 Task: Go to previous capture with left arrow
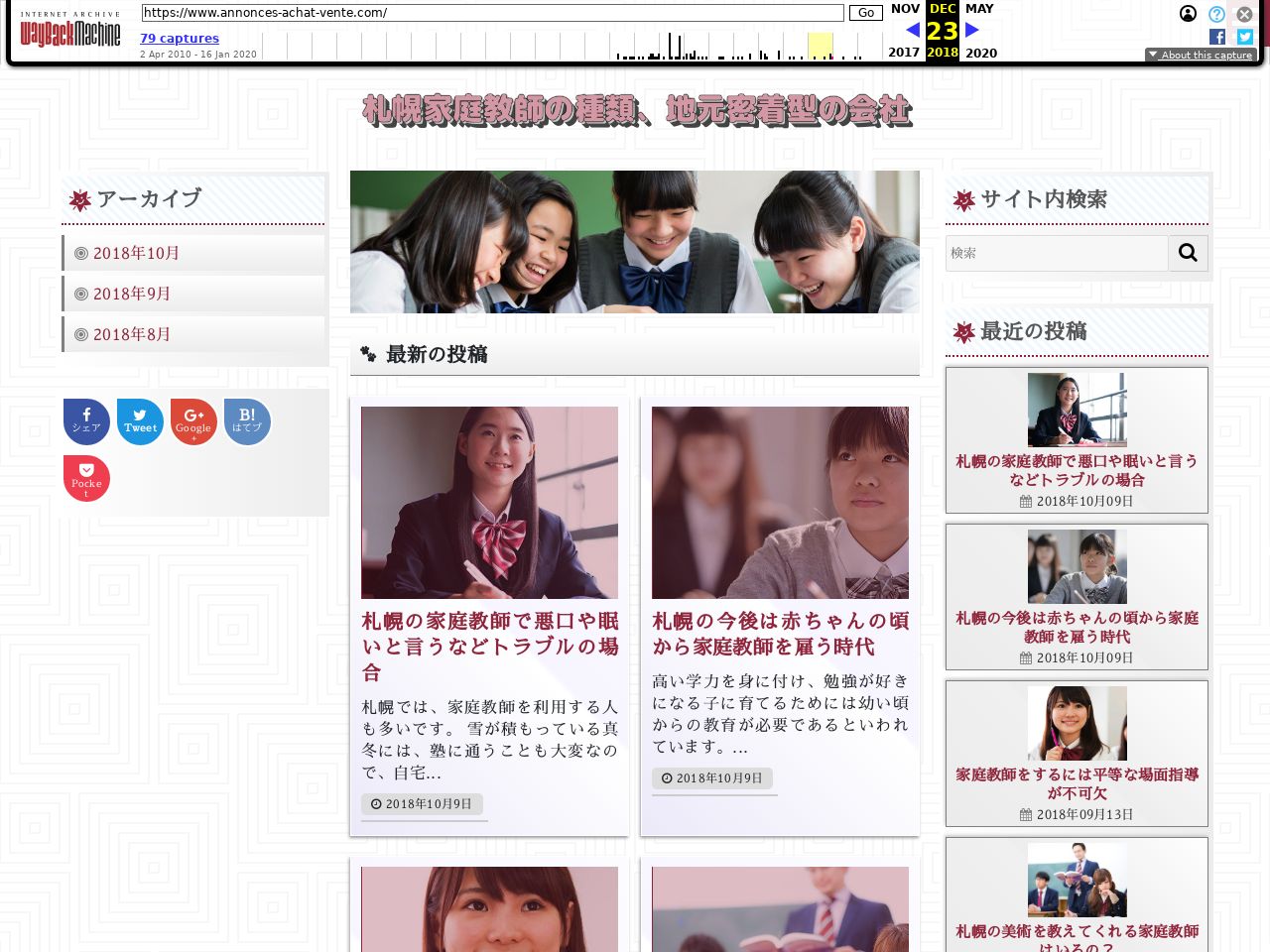tap(913, 30)
